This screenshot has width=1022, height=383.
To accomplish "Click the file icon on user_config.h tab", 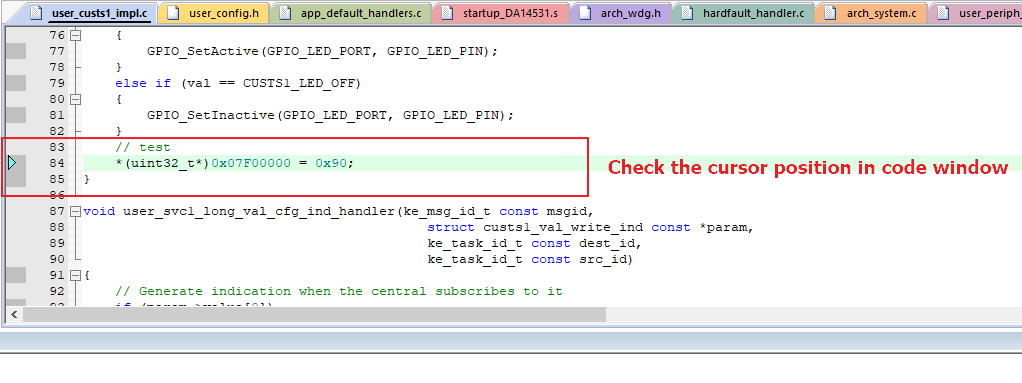I will pos(173,13).
